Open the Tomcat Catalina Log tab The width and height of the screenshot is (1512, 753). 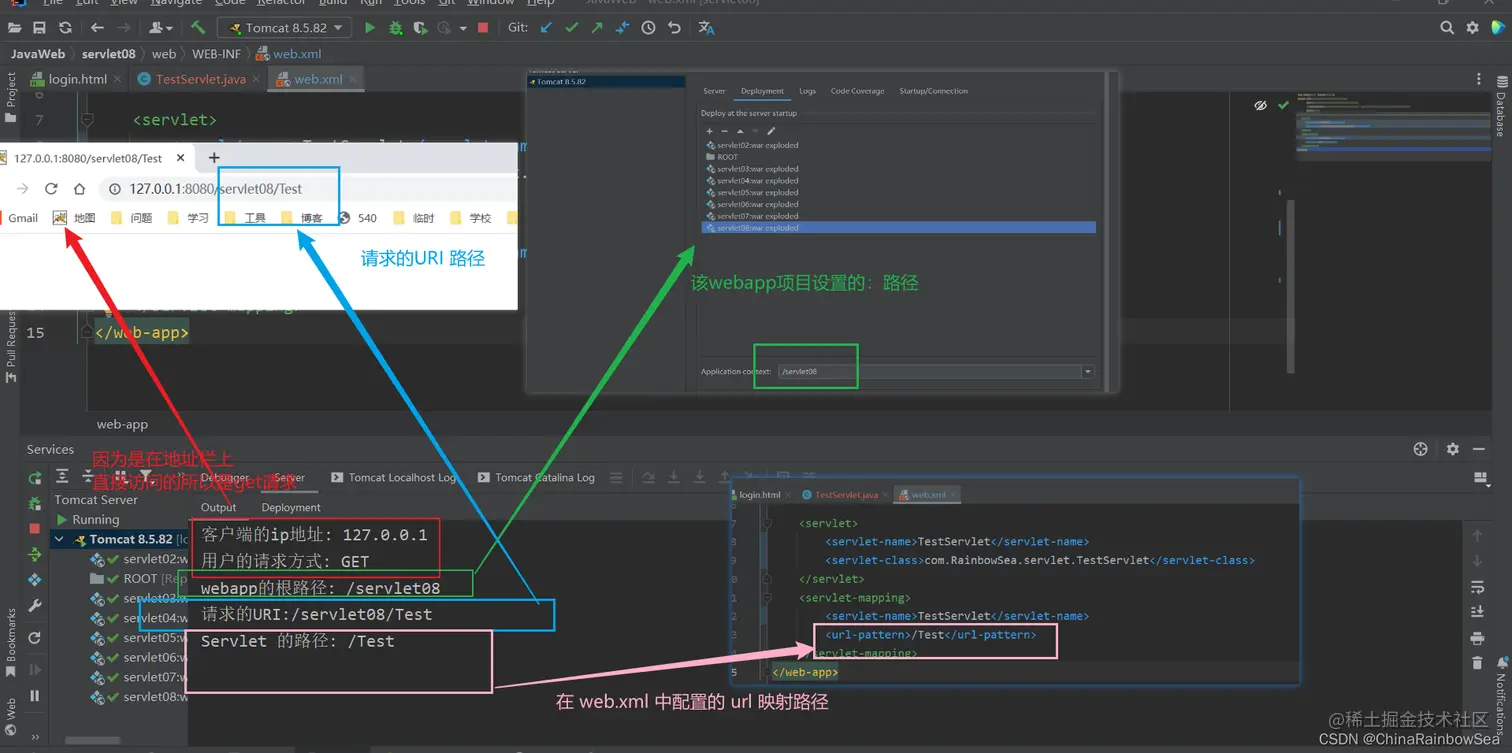[536, 478]
